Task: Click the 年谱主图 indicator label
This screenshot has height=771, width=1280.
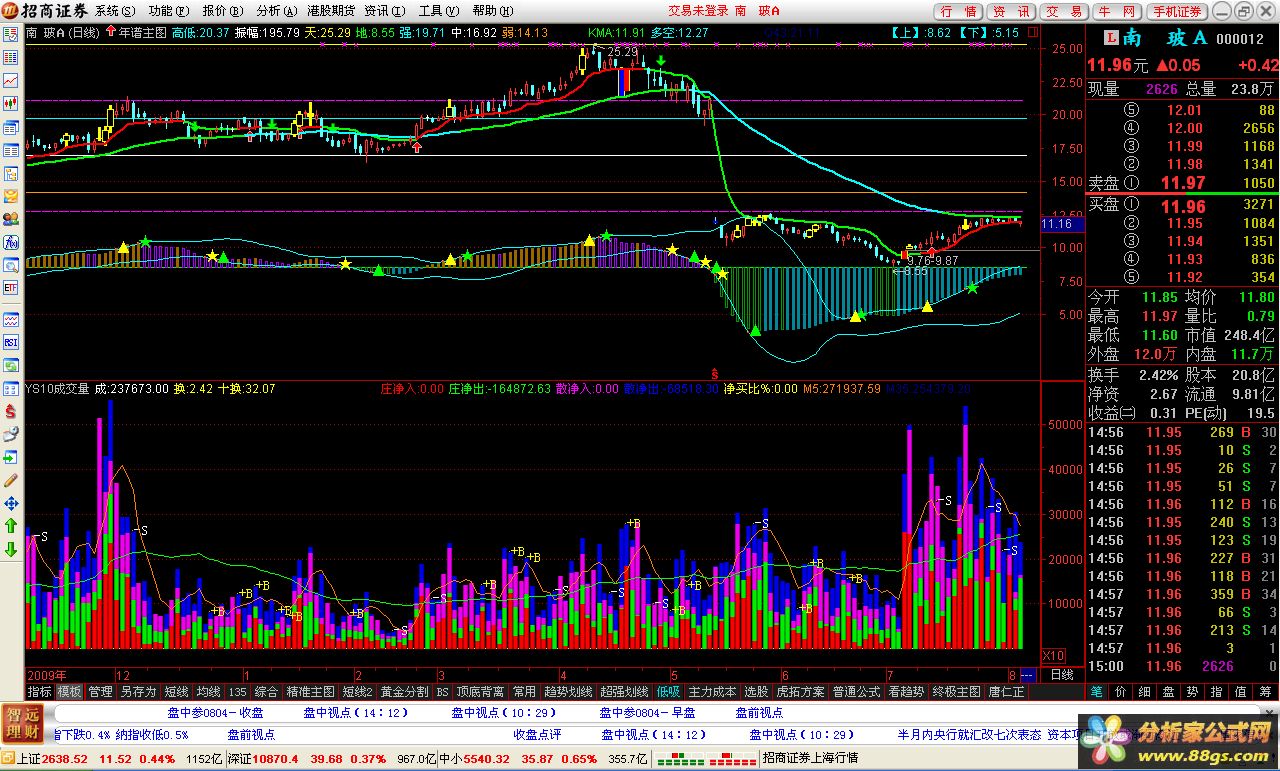Action: point(144,32)
